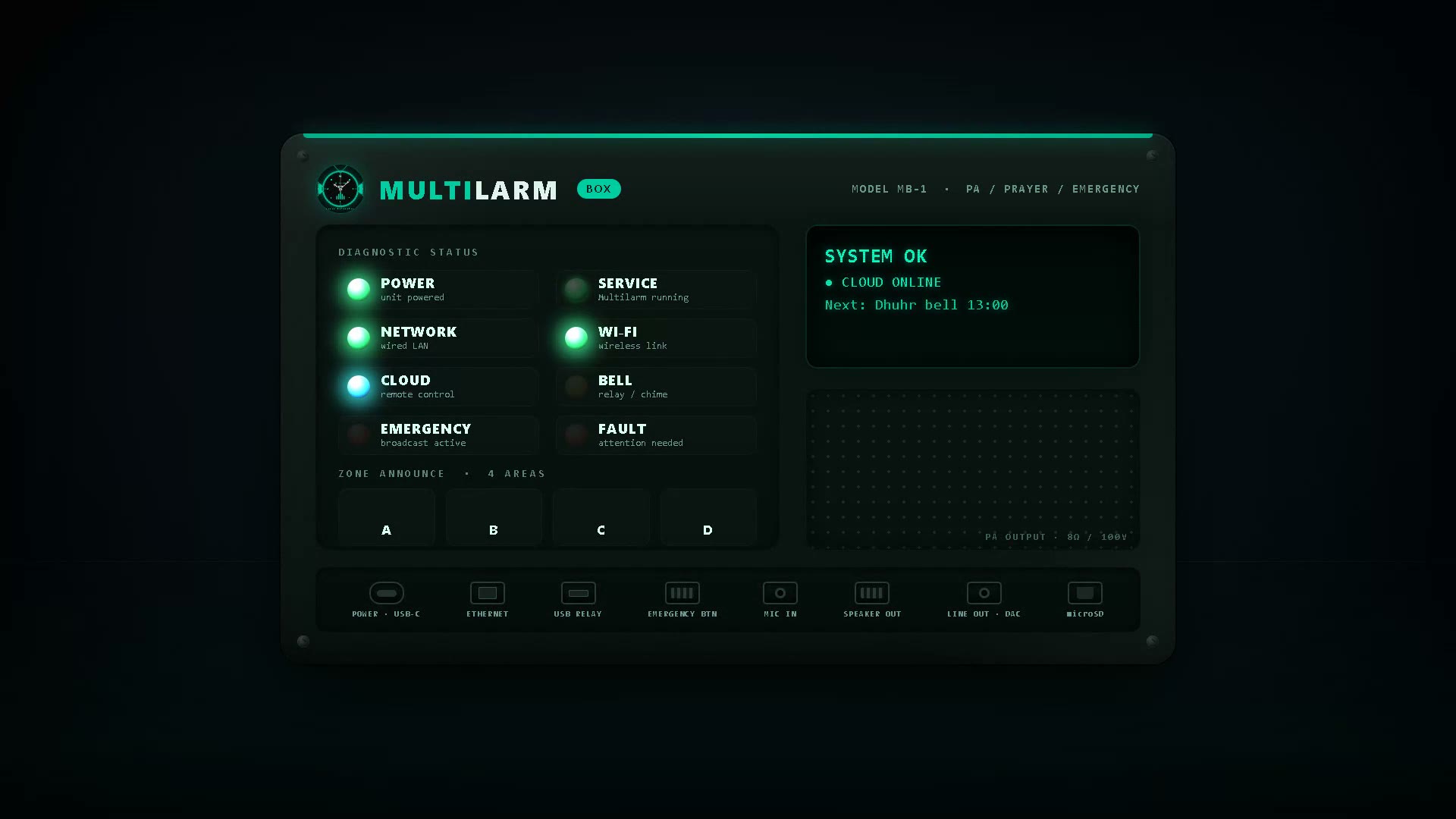
Task: Click the EMERGENCY BTN port label
Action: [x=682, y=614]
